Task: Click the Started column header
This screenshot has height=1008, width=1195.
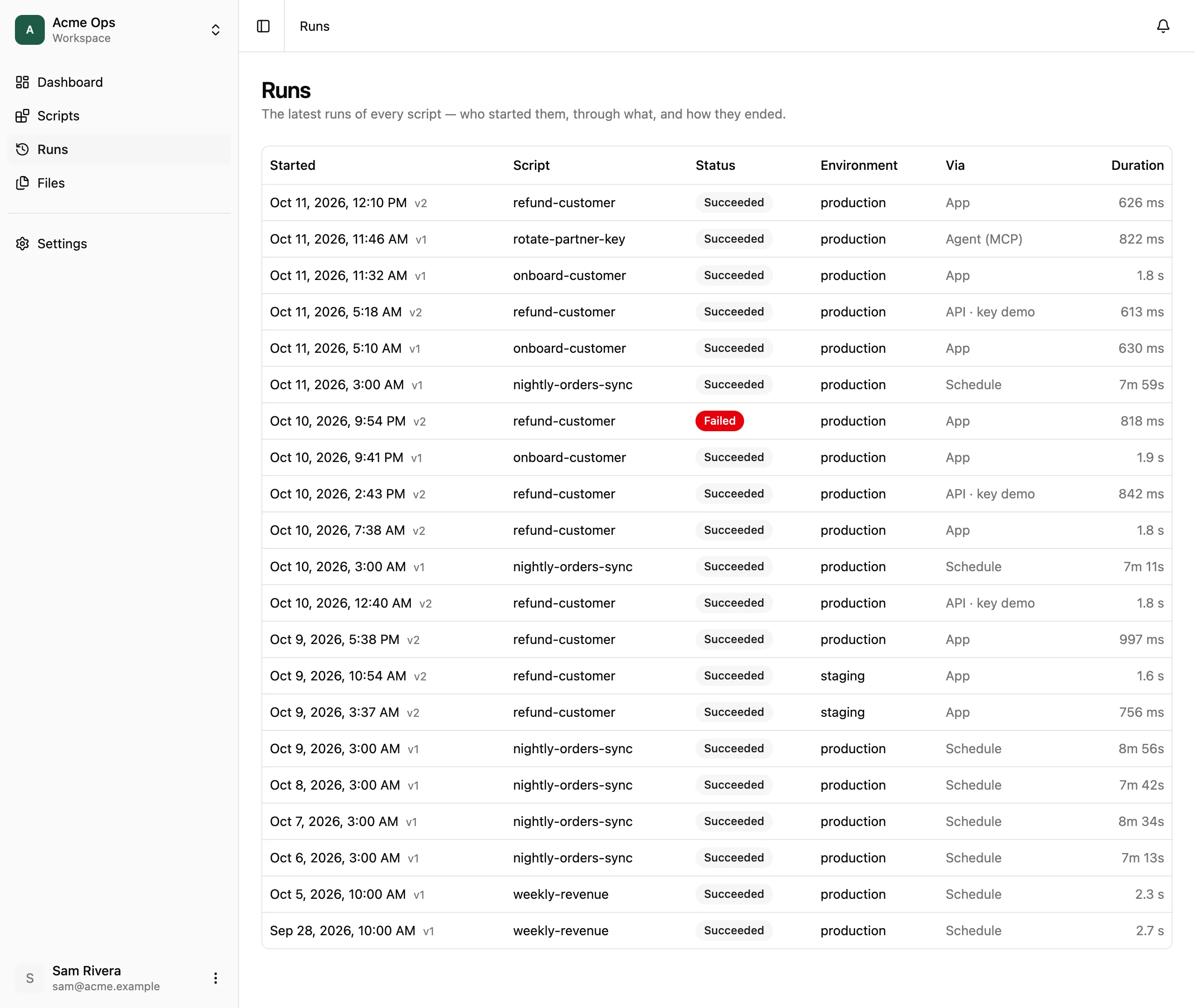Action: point(293,166)
